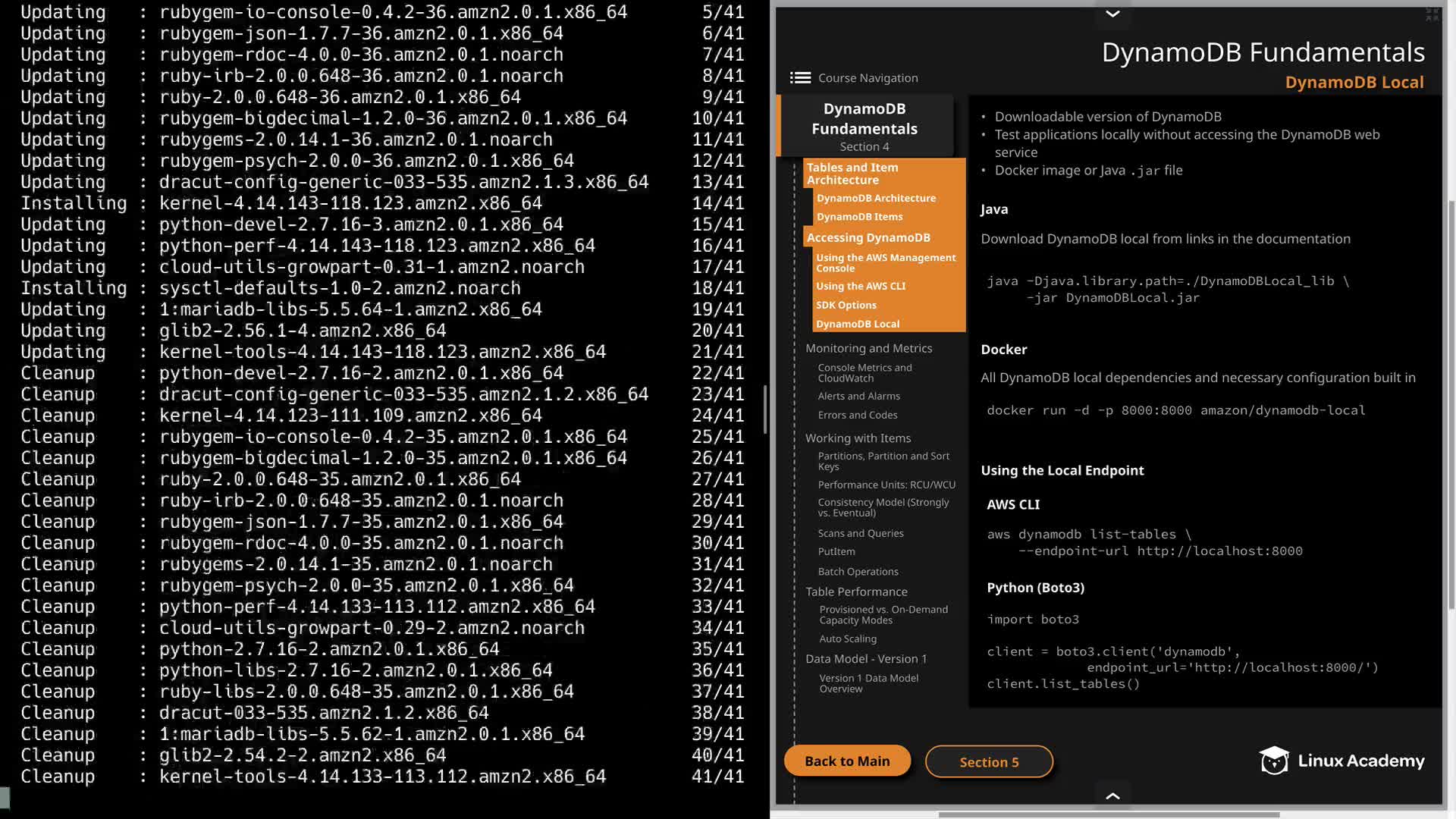
Task: Select the Tables and Item Architecture heading
Action: pos(852,174)
